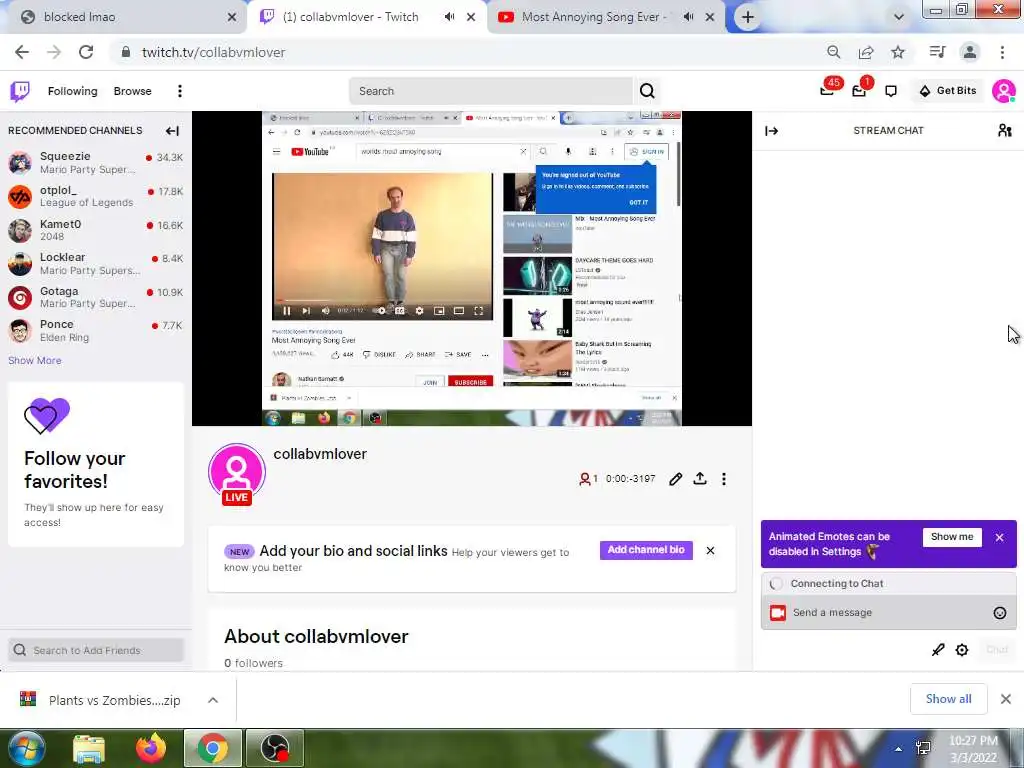Click the moderator sword icon in chat
The width and height of the screenshot is (1024, 768).
tap(938, 650)
